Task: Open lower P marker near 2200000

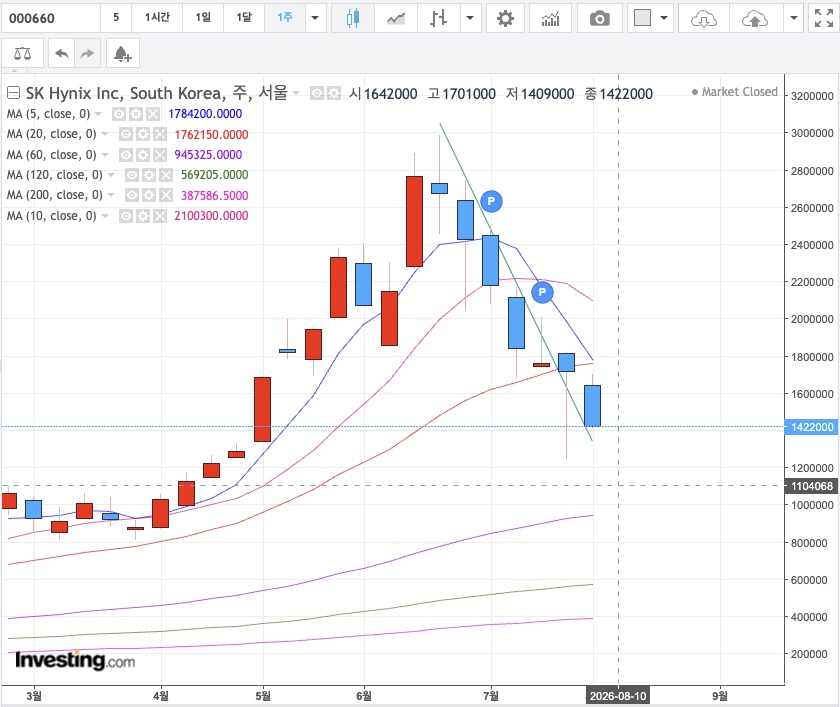Action: click(x=542, y=292)
